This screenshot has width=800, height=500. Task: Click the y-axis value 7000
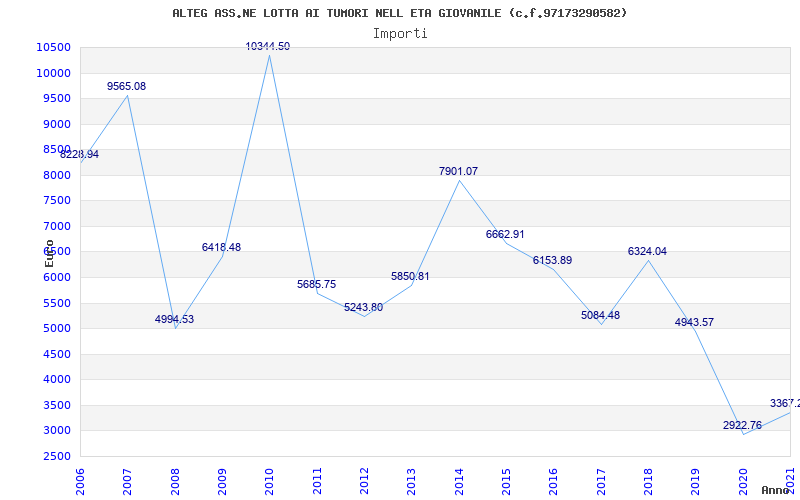[56, 226]
